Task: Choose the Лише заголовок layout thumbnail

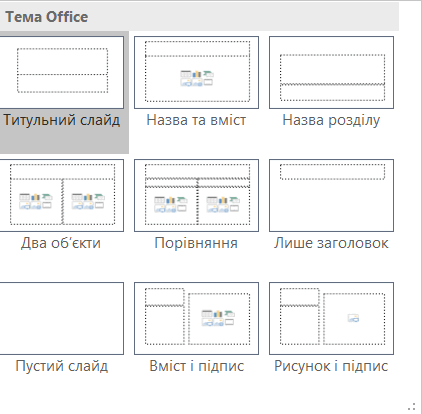Action: tap(331, 195)
